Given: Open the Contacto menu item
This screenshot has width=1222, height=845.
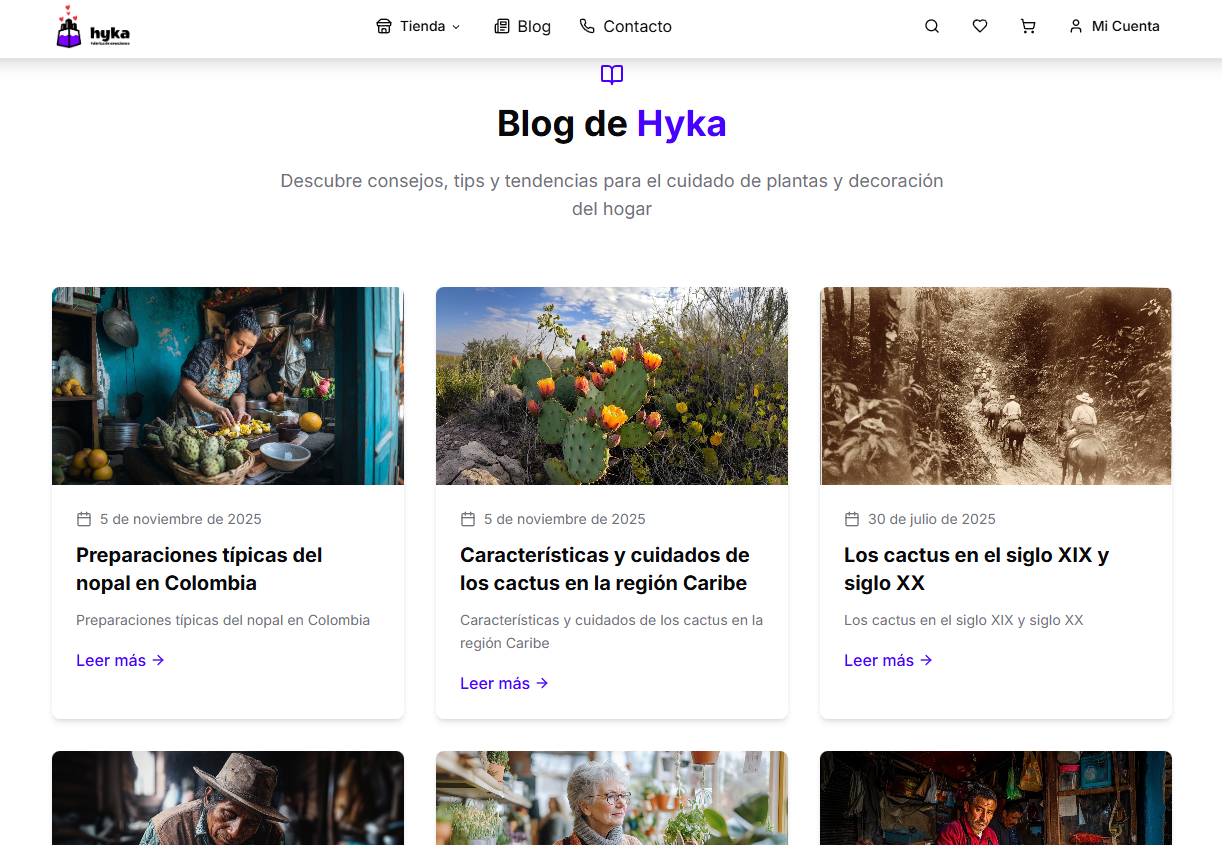Looking at the screenshot, I should coord(626,26).
